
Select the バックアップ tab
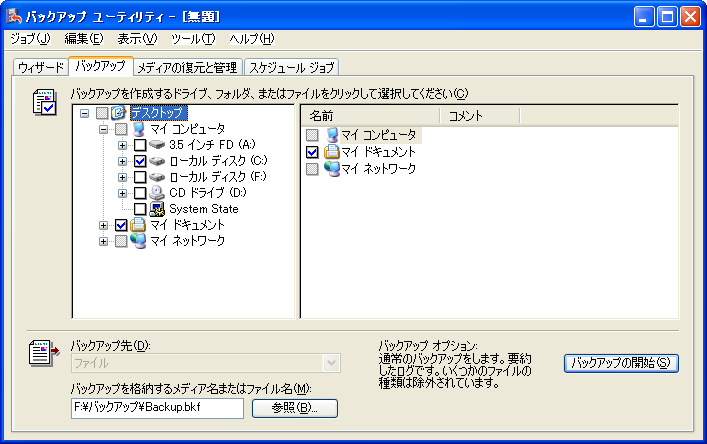(x=101, y=66)
